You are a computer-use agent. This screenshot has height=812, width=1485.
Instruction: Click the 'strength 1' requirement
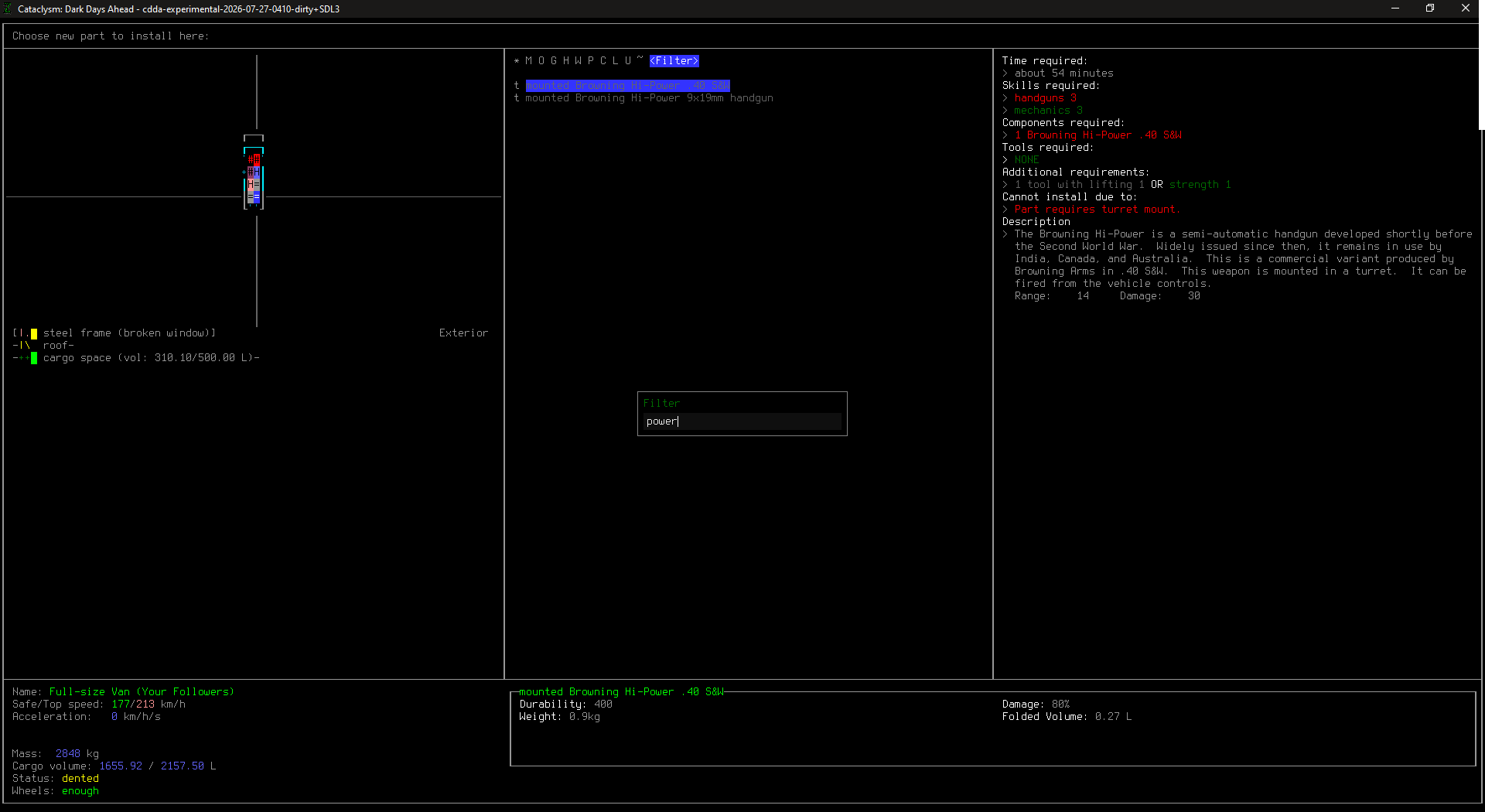(1200, 185)
